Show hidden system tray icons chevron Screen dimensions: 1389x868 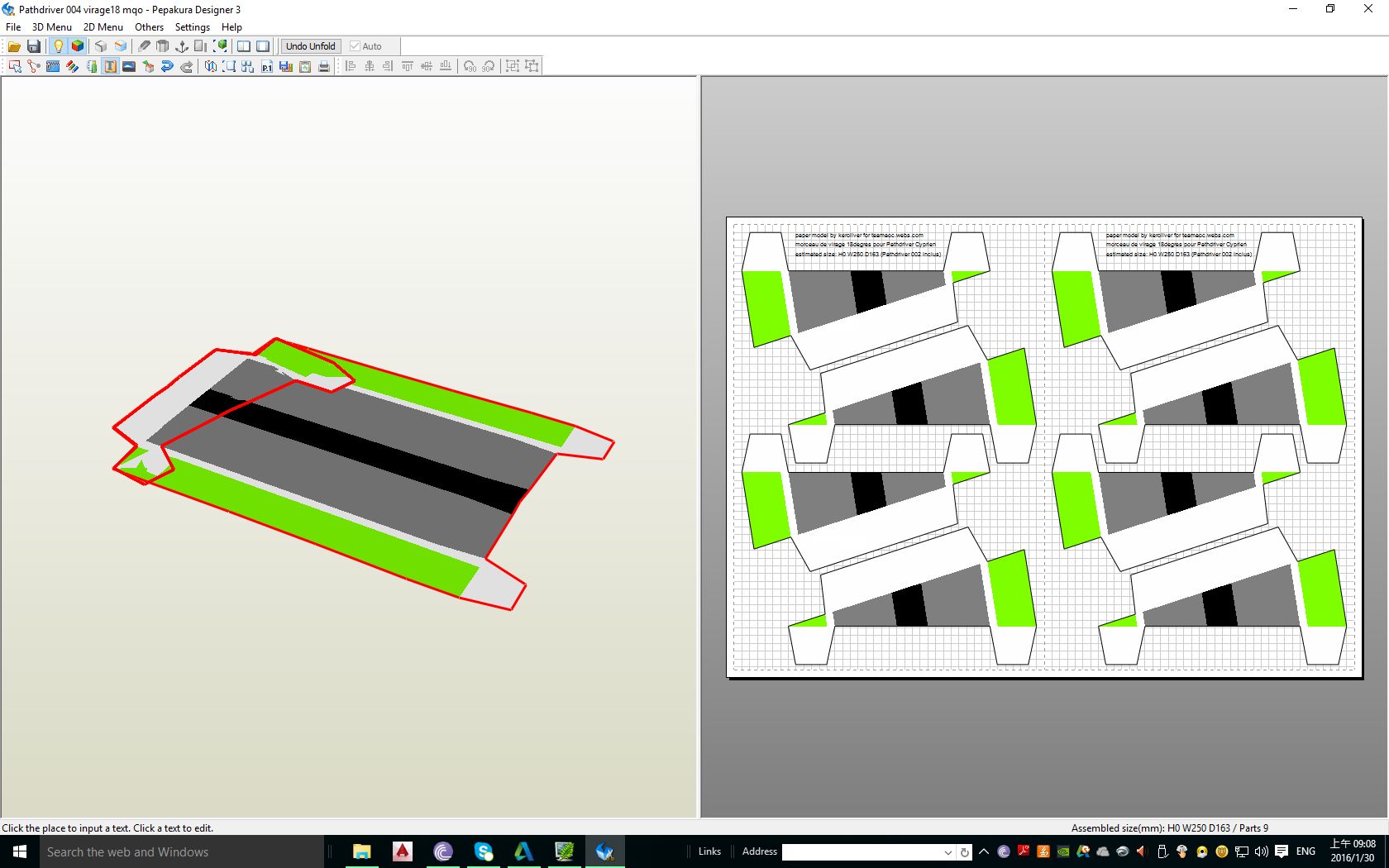click(x=984, y=851)
